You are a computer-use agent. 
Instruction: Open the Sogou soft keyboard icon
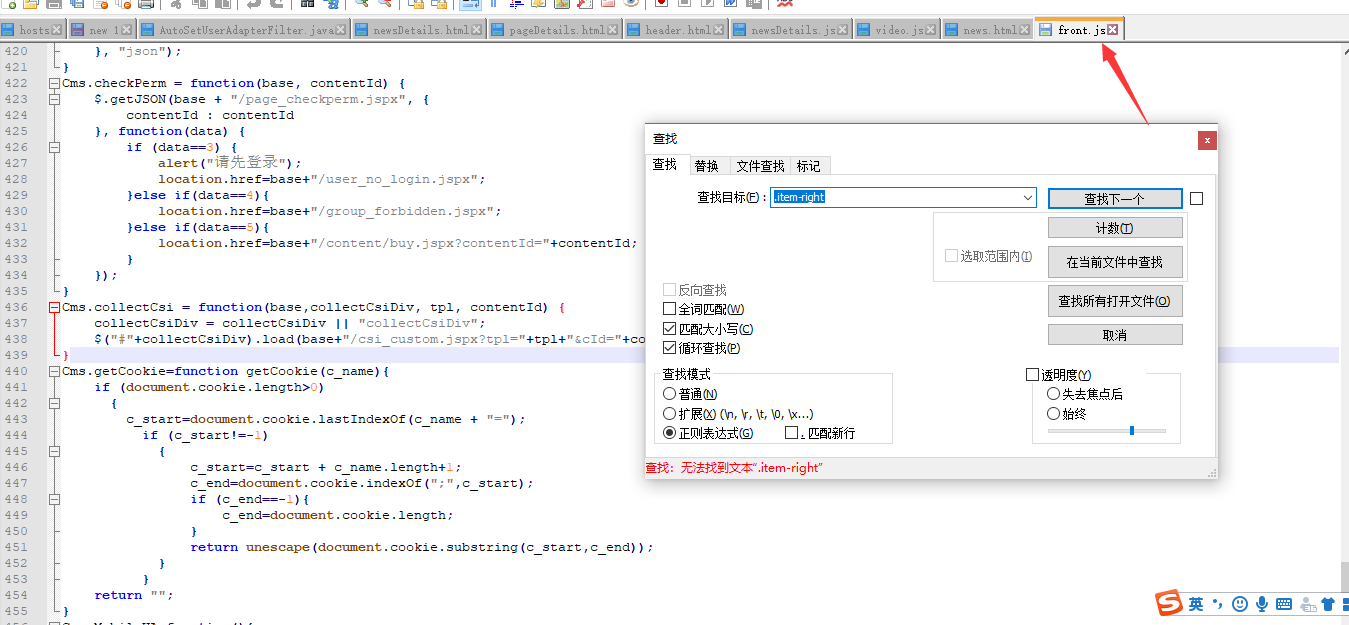[1284, 604]
